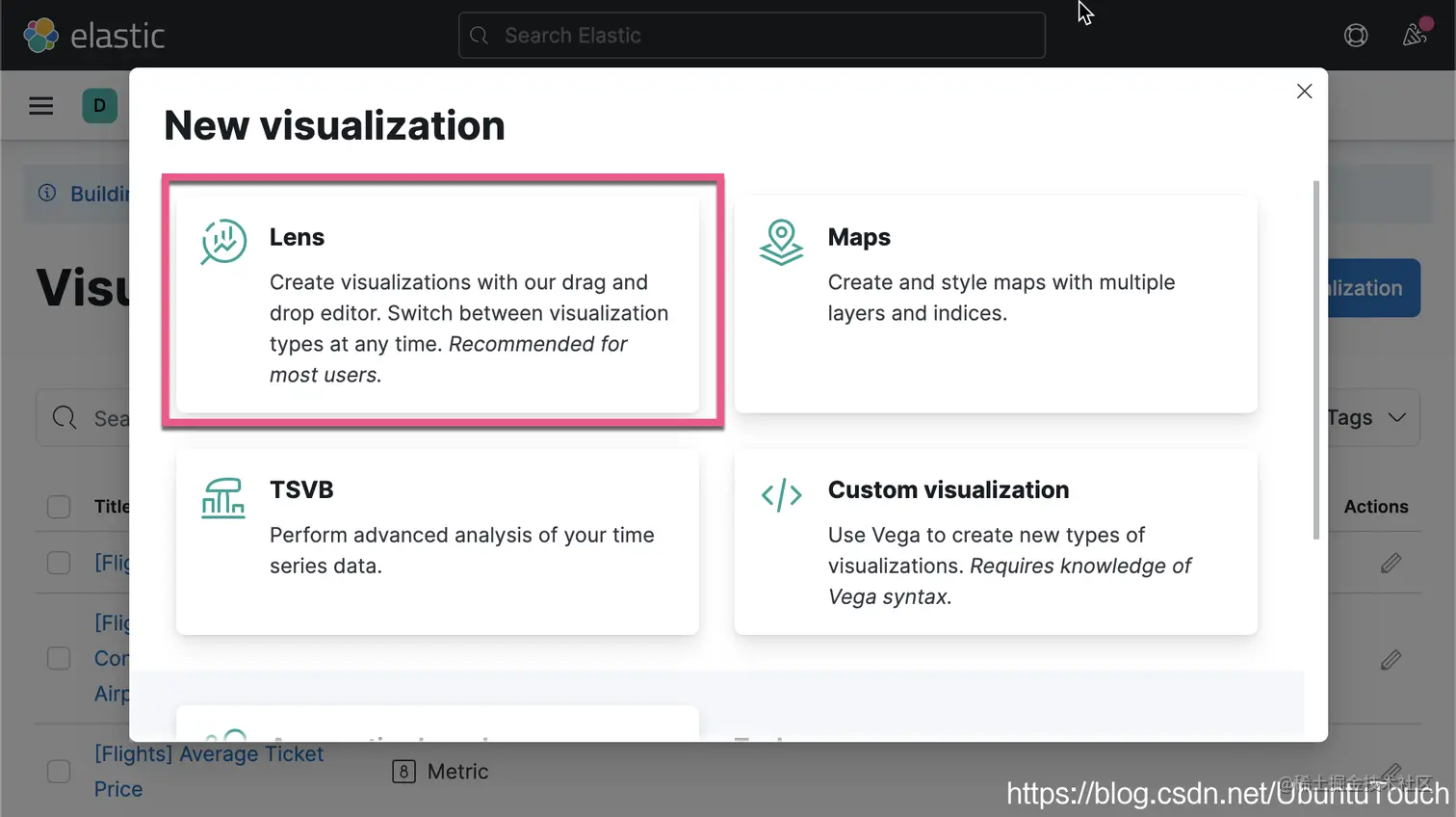1456x817 pixels.
Task: Click the dialog's vertical scrollbar
Action: coord(1316,360)
